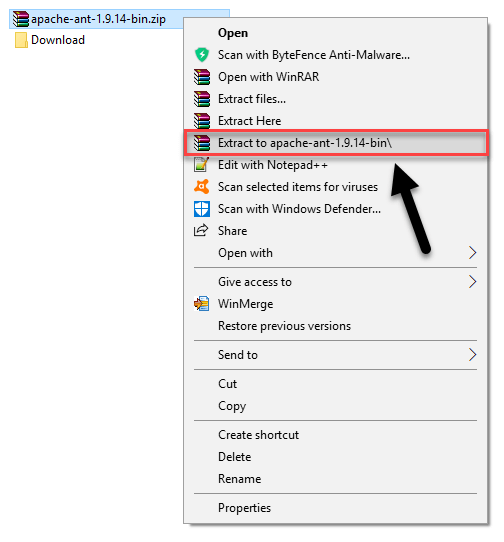This screenshot has width=504, height=542.
Task: Select the apache-ant-1.9.14-bin.zip file icon
Action: 21,19
